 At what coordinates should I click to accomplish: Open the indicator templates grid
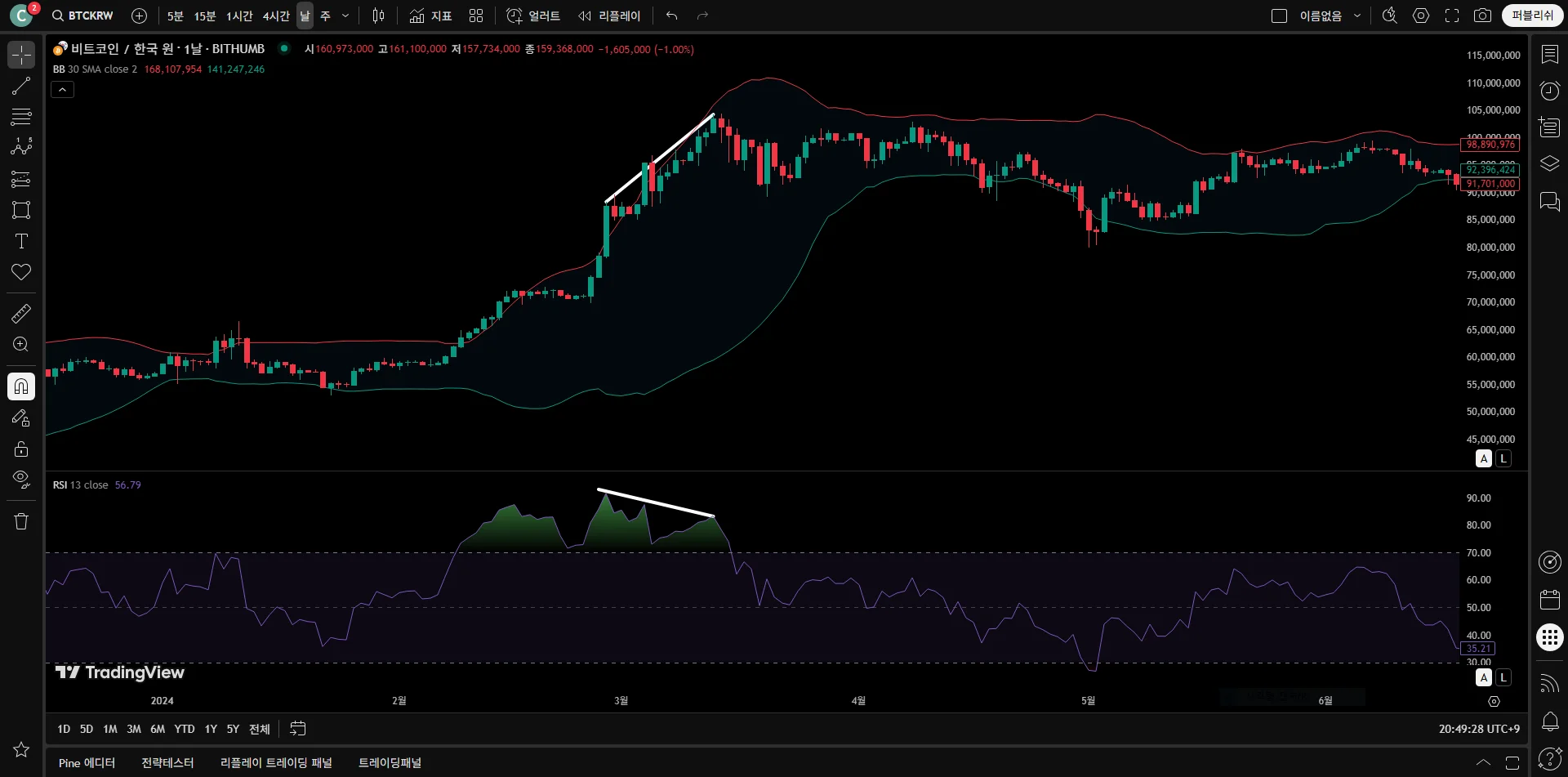point(476,16)
